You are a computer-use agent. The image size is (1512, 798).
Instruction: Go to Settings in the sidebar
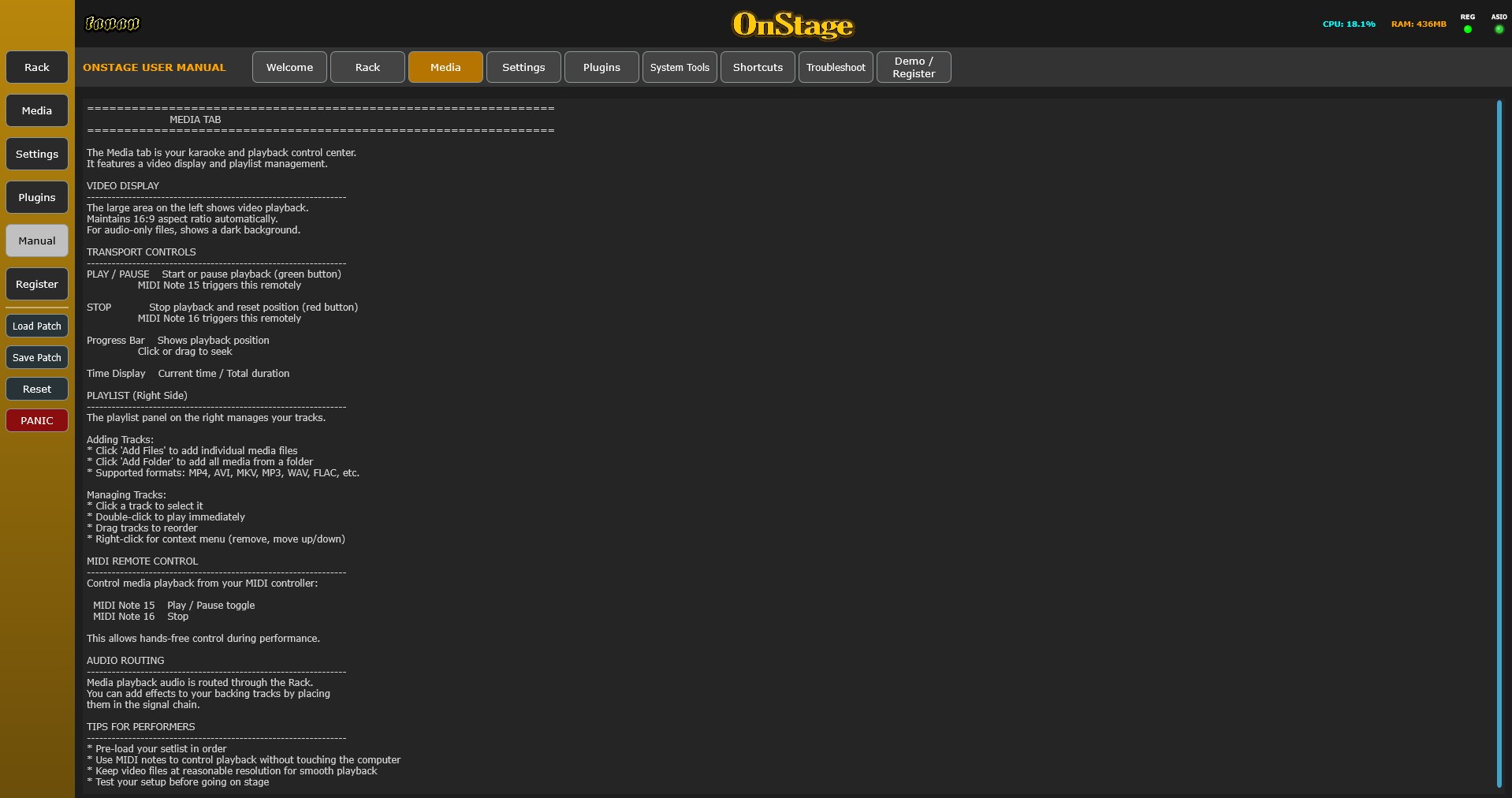point(37,154)
